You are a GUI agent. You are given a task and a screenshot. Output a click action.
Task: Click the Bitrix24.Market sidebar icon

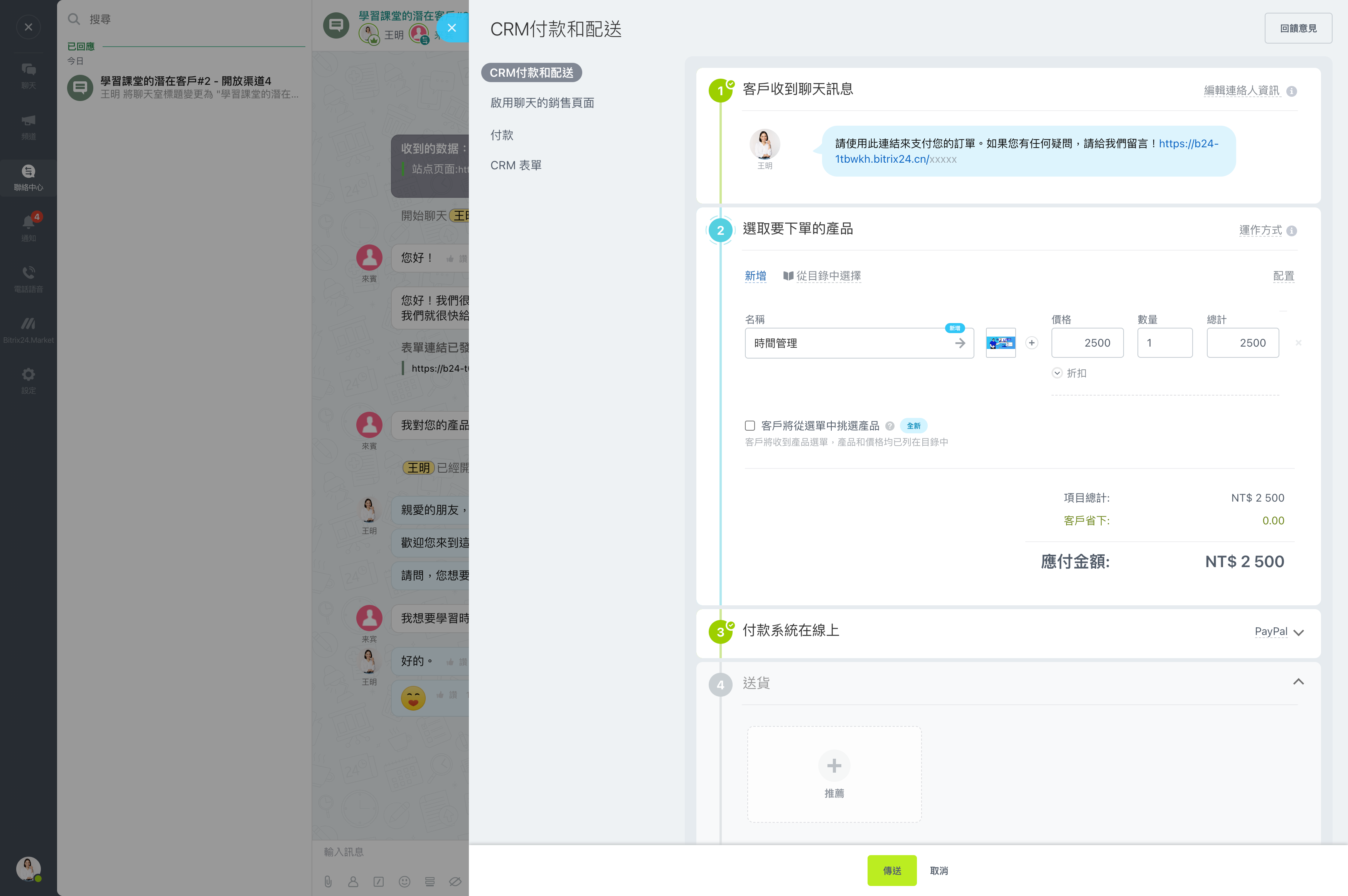pyautogui.click(x=28, y=324)
